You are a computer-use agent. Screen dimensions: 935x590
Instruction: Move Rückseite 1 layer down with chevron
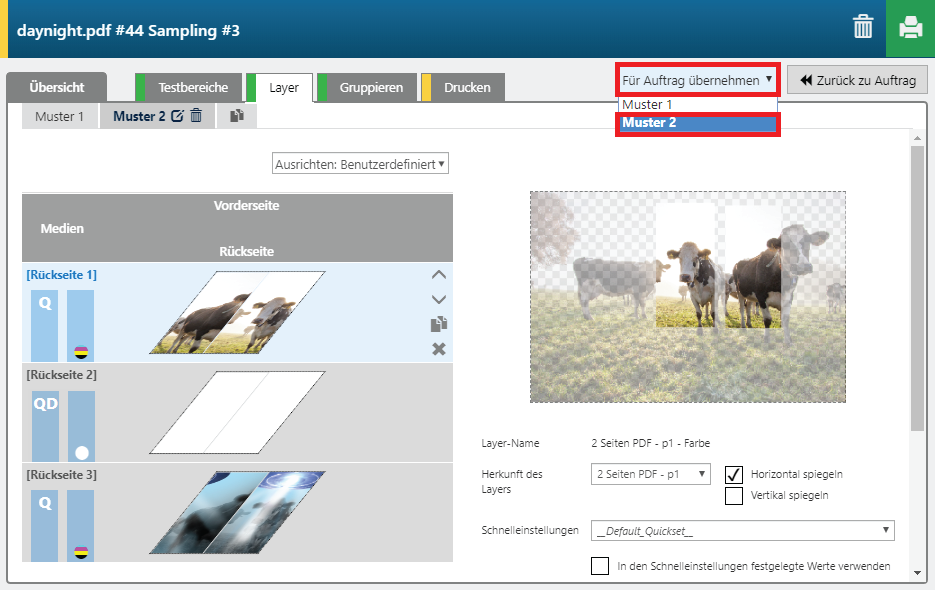438,299
